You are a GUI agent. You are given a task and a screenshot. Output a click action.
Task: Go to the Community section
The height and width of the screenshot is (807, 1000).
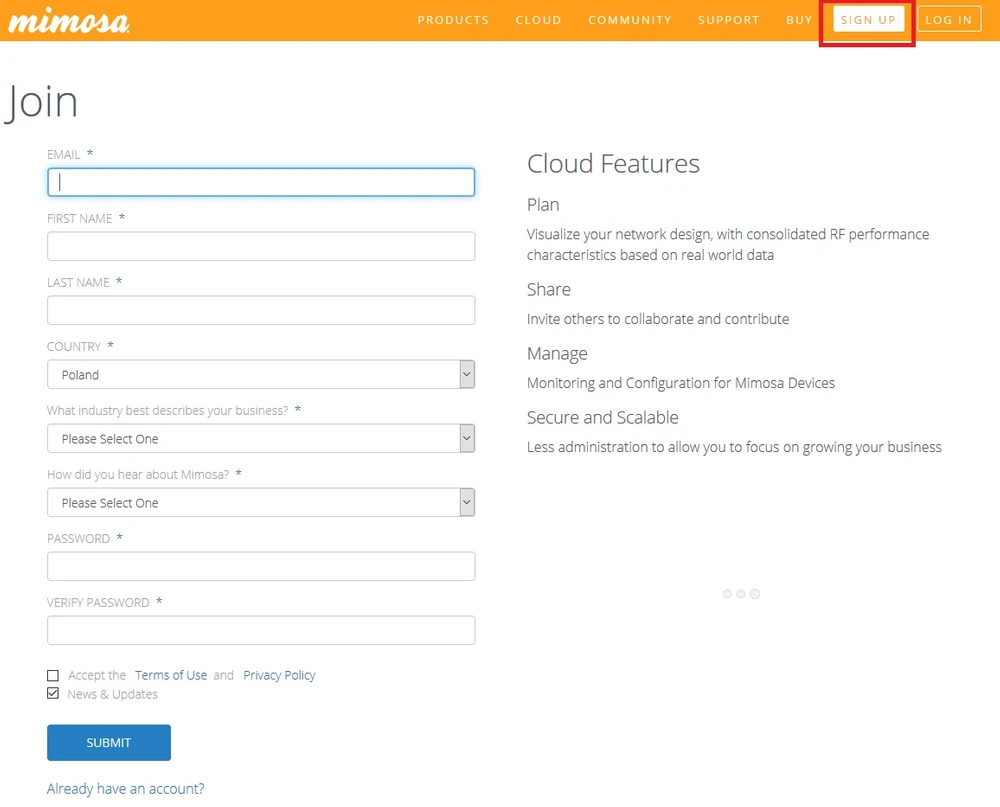pos(630,20)
